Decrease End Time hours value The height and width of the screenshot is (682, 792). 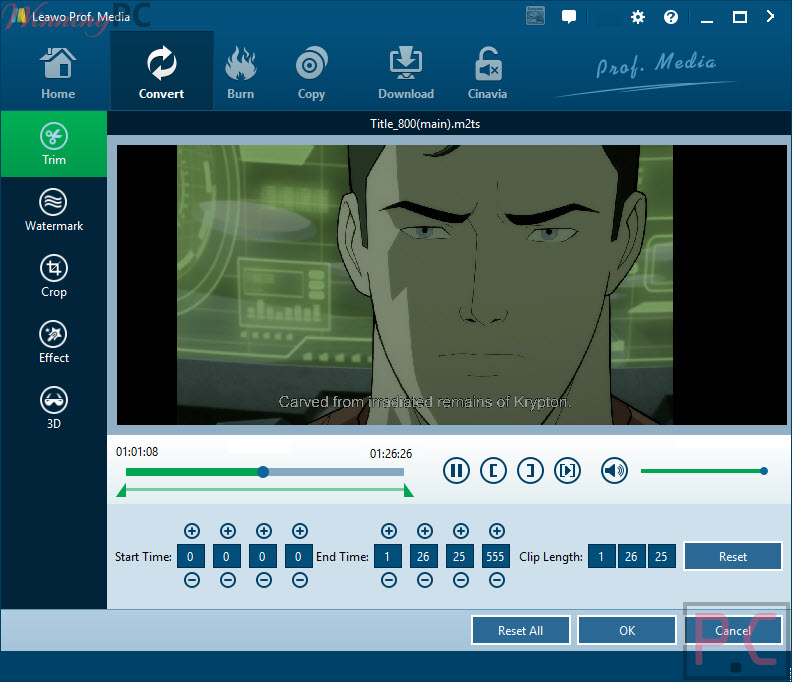coord(388,580)
